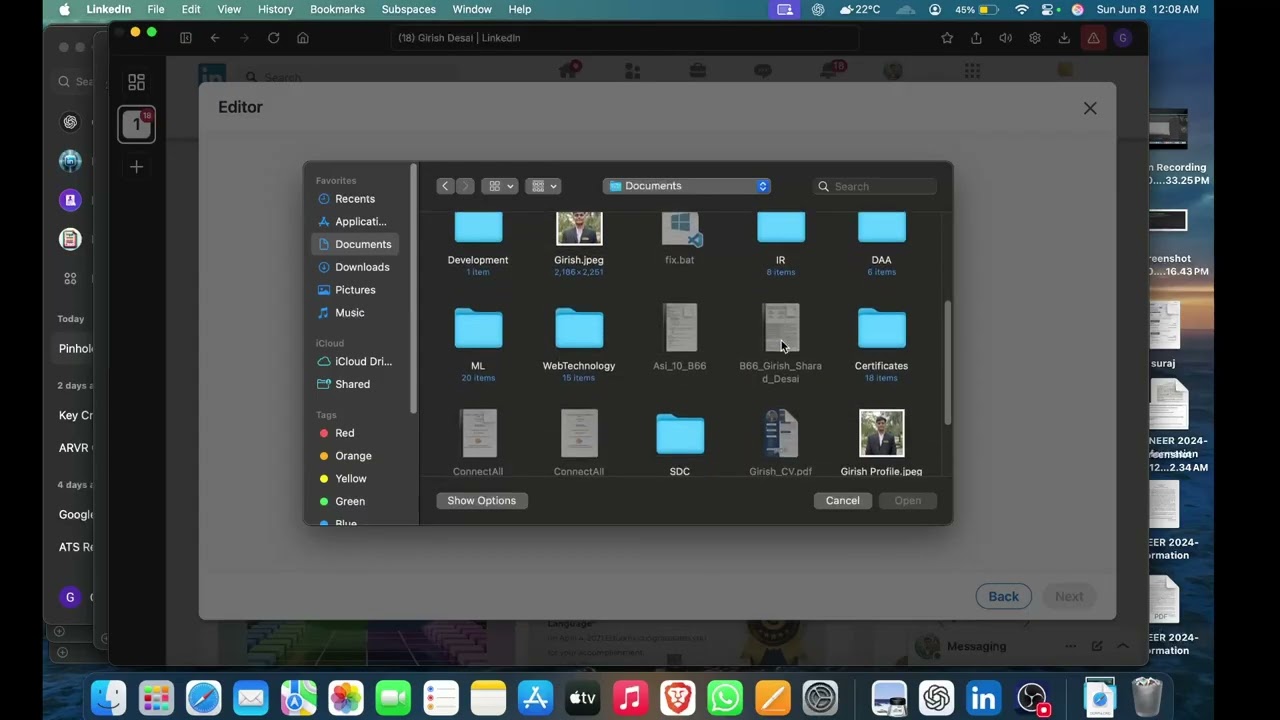The image size is (1280, 720).
Task: Click Back in the Editor dialog
Action: 1003,597
